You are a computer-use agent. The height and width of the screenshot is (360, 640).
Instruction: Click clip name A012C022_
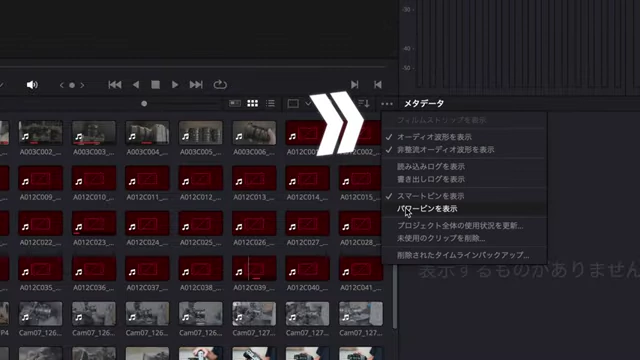(x=40, y=242)
